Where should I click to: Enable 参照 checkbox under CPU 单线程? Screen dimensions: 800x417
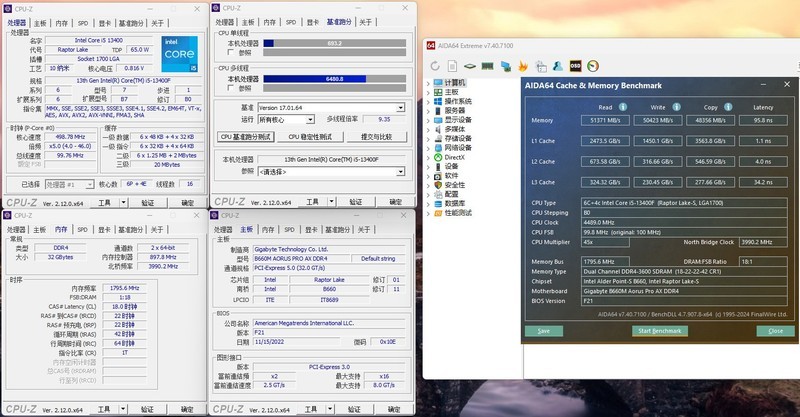click(231, 53)
